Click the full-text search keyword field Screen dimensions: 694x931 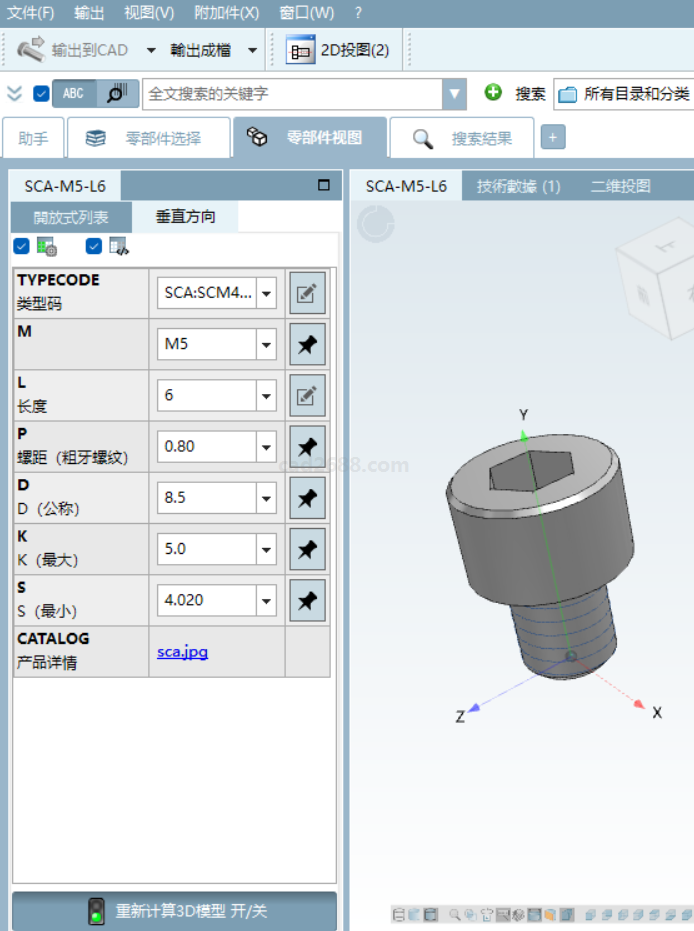coord(293,94)
